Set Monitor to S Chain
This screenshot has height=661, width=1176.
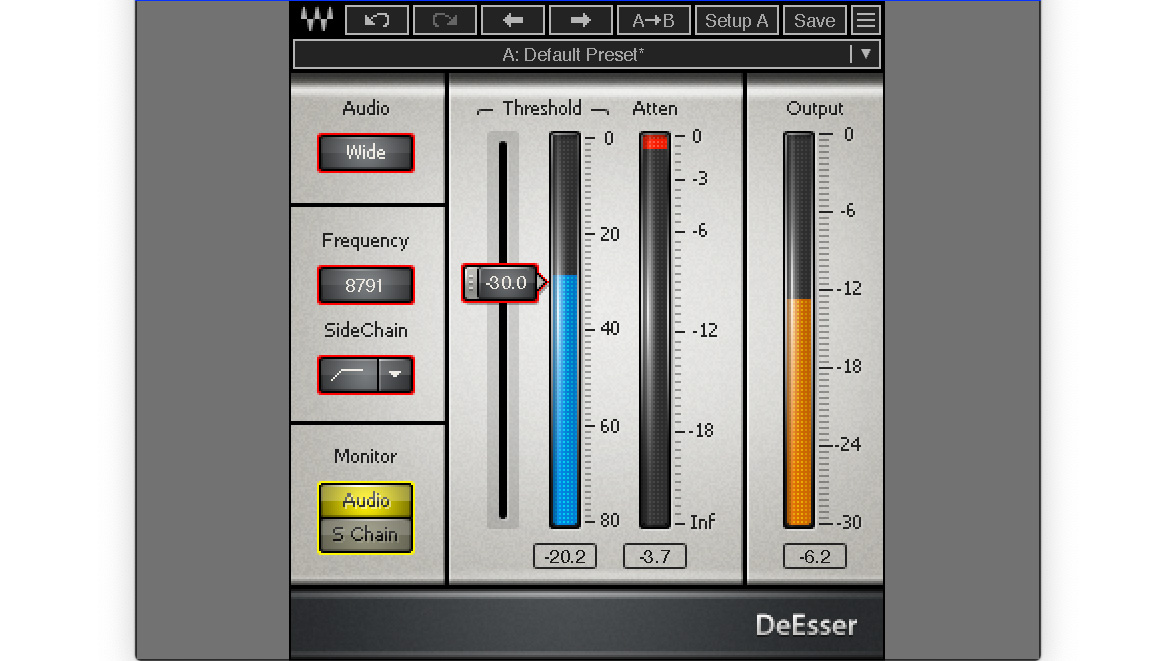pos(365,535)
